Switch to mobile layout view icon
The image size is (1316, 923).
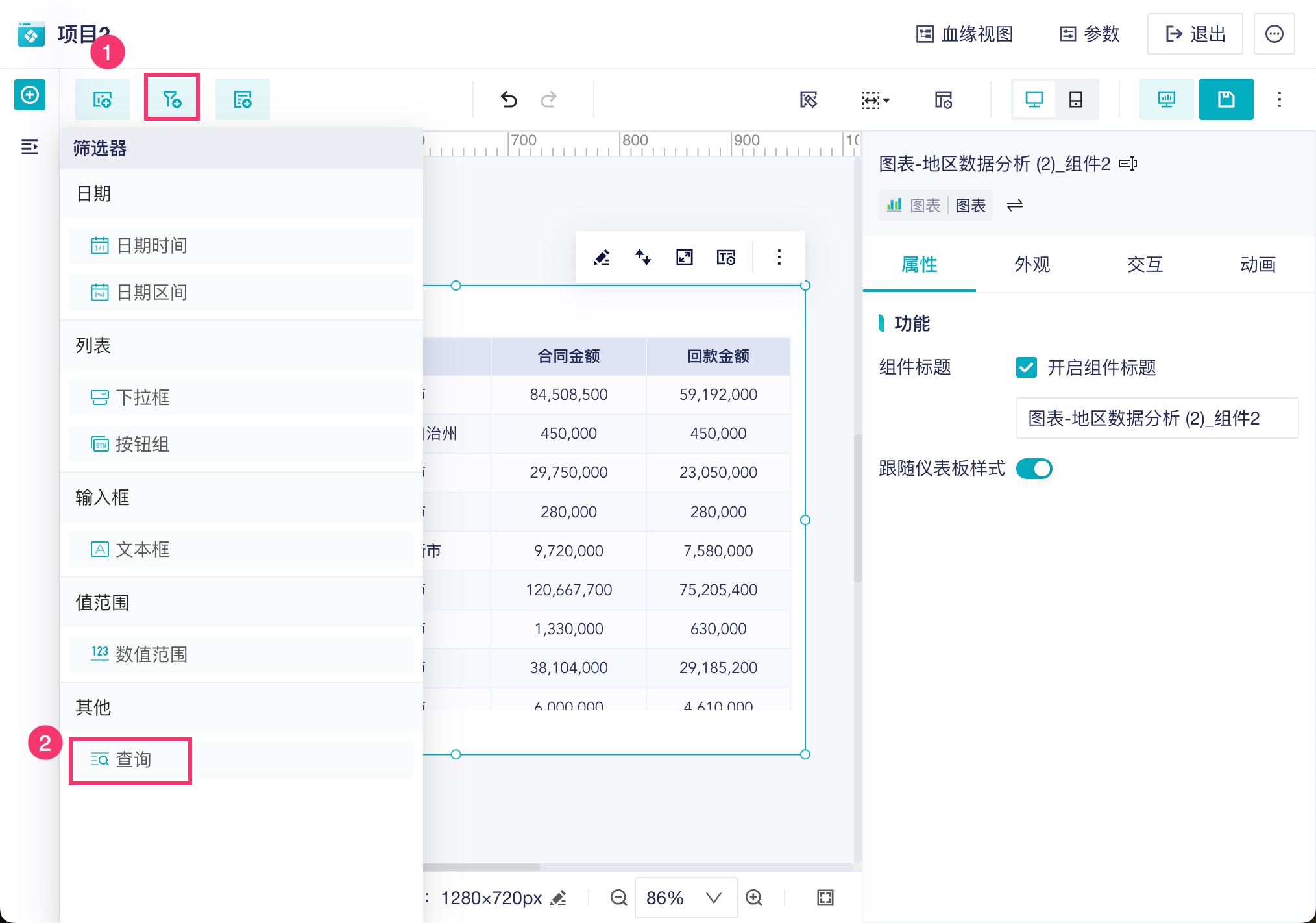1075,99
